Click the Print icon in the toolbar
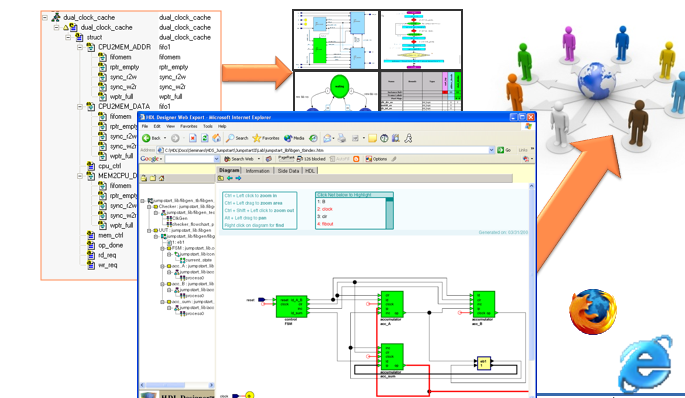 (342, 138)
